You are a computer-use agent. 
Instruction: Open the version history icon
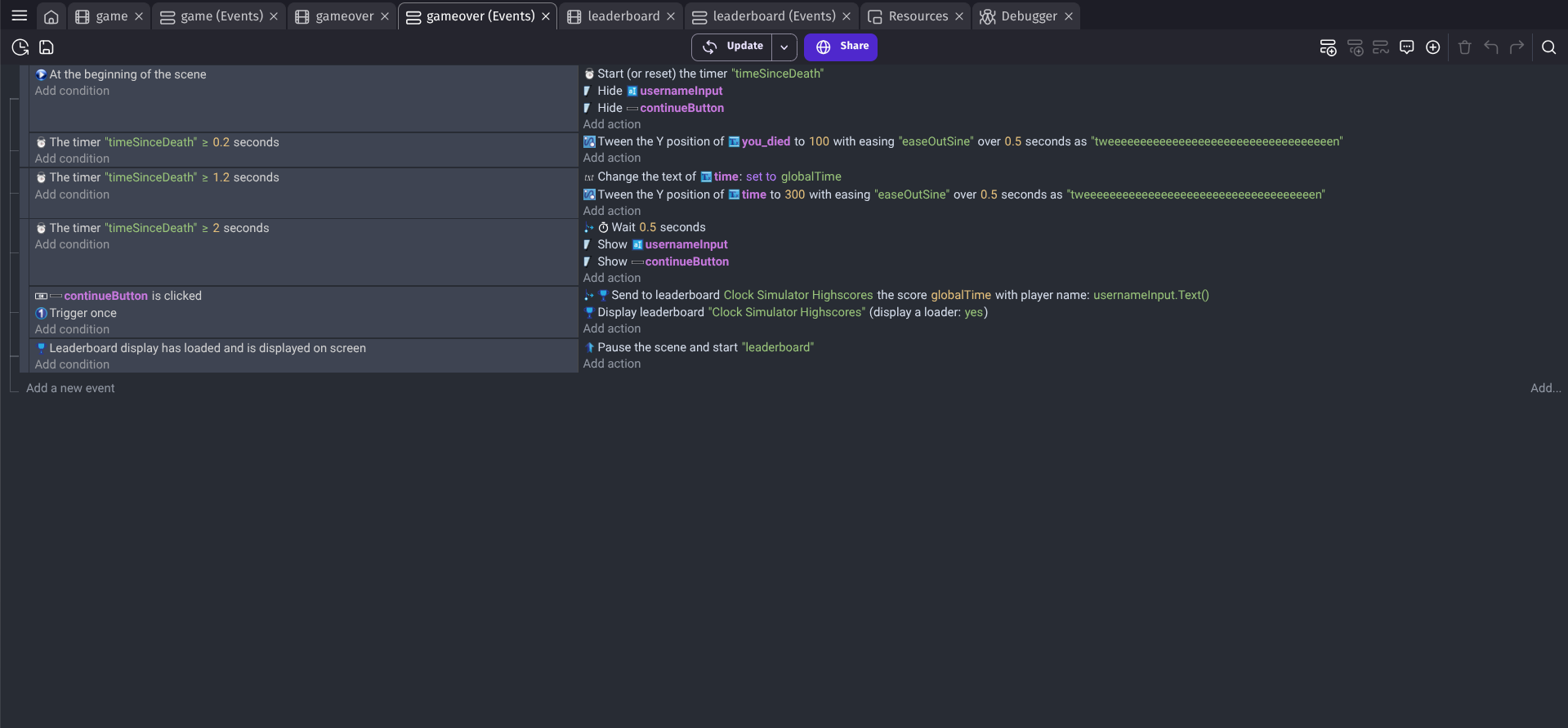[x=20, y=47]
